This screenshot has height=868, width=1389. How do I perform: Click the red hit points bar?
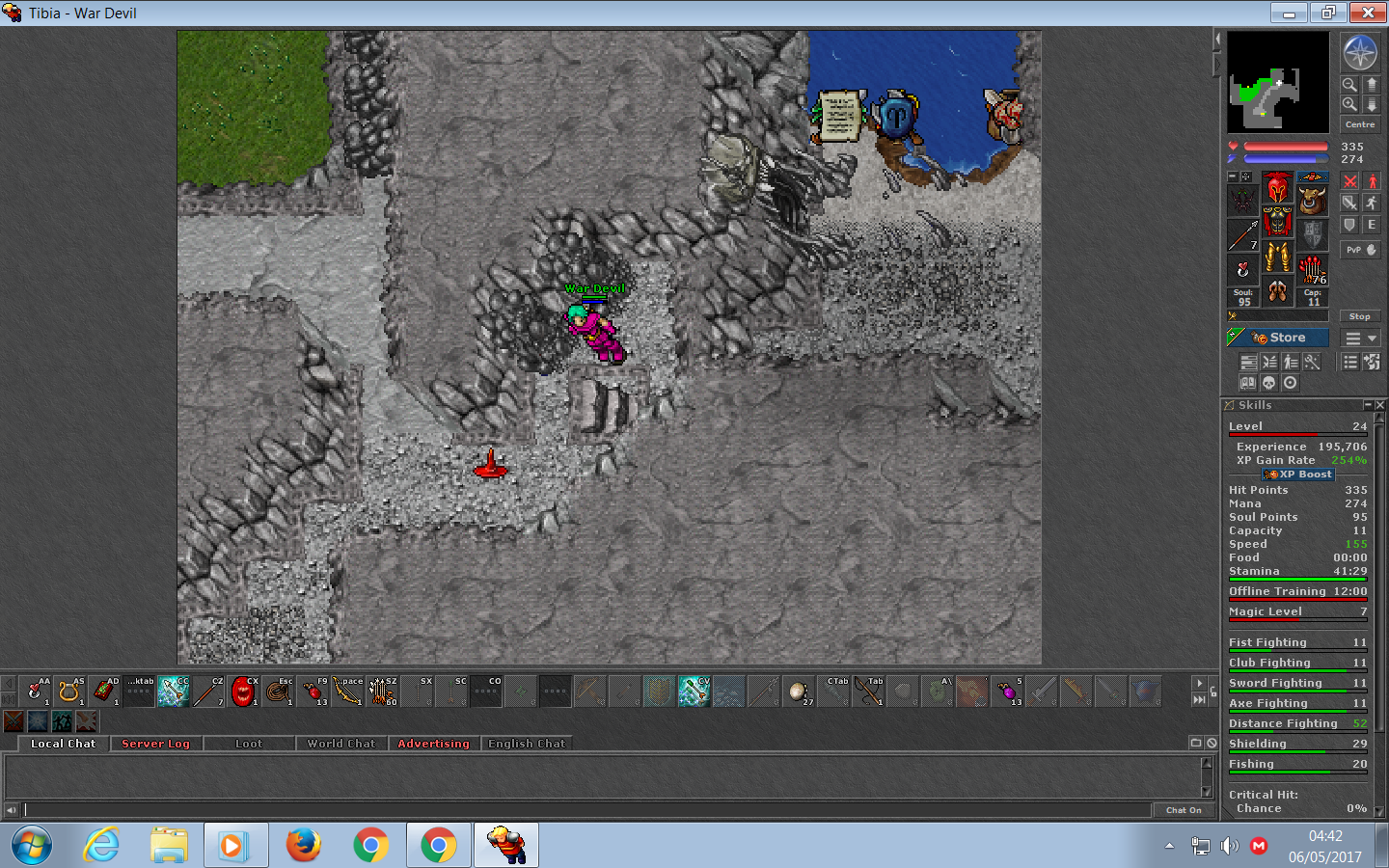[x=1285, y=147]
